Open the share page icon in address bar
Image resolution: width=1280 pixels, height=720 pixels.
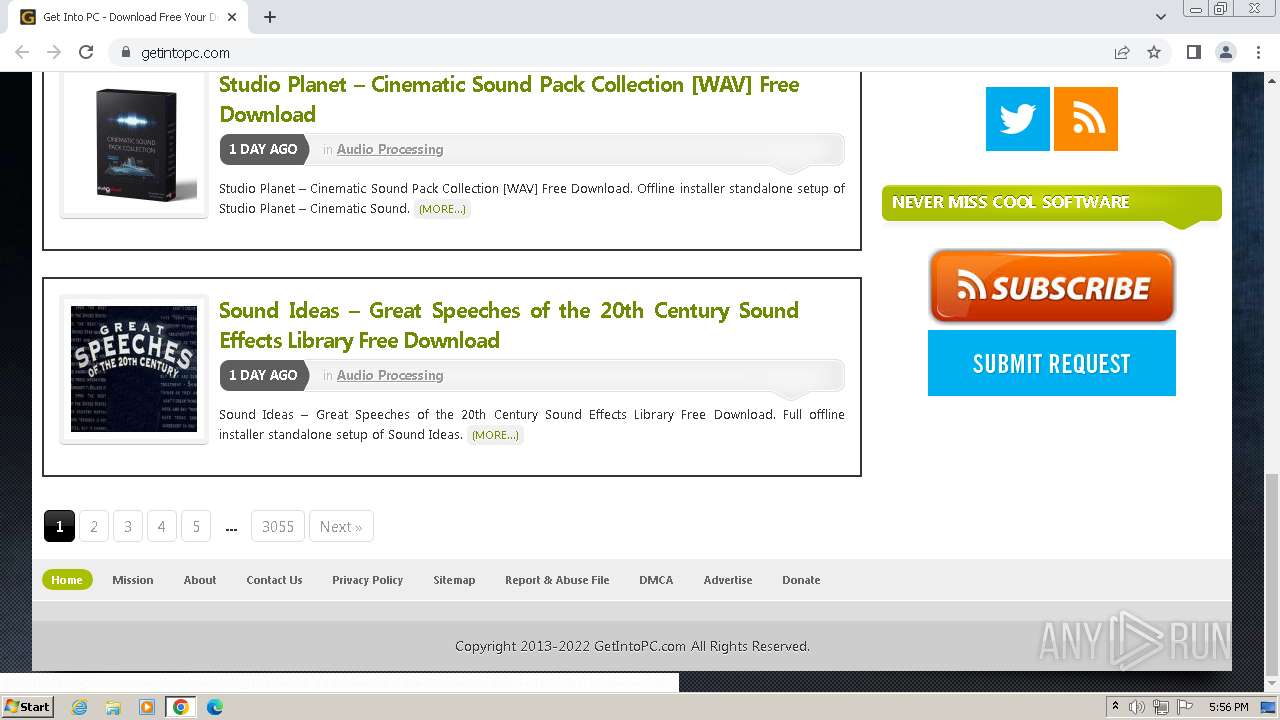[x=1122, y=52]
